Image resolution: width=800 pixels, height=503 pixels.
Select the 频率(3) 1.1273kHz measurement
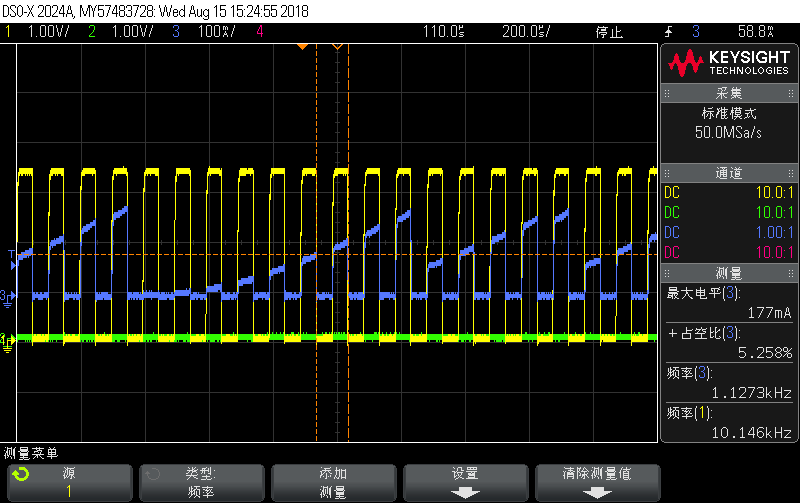[x=729, y=383]
